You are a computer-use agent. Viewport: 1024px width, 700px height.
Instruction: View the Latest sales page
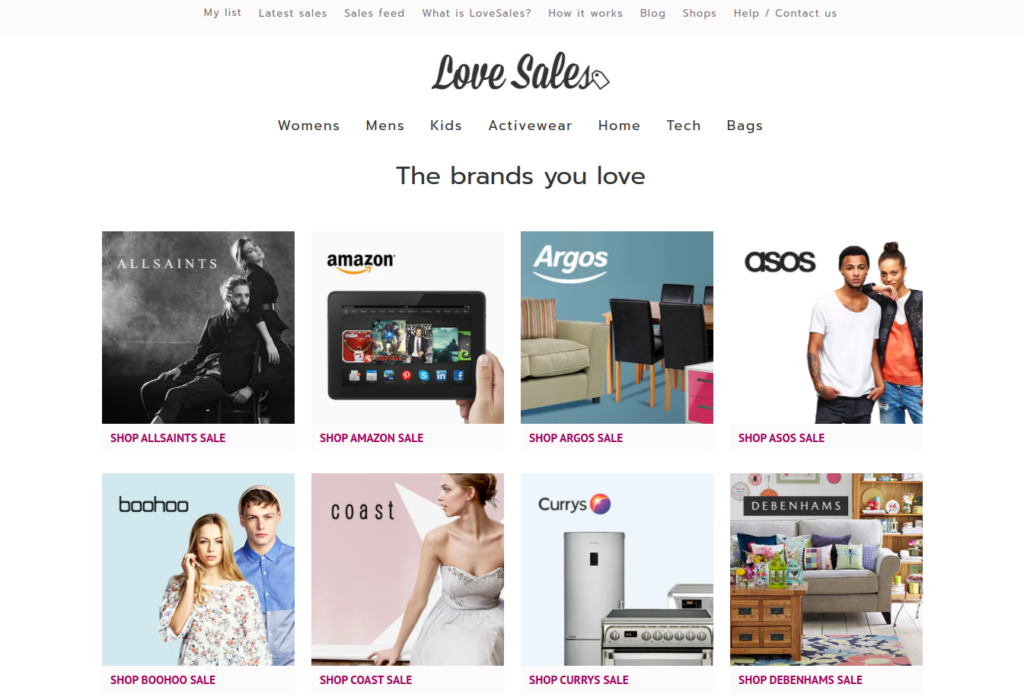(293, 13)
